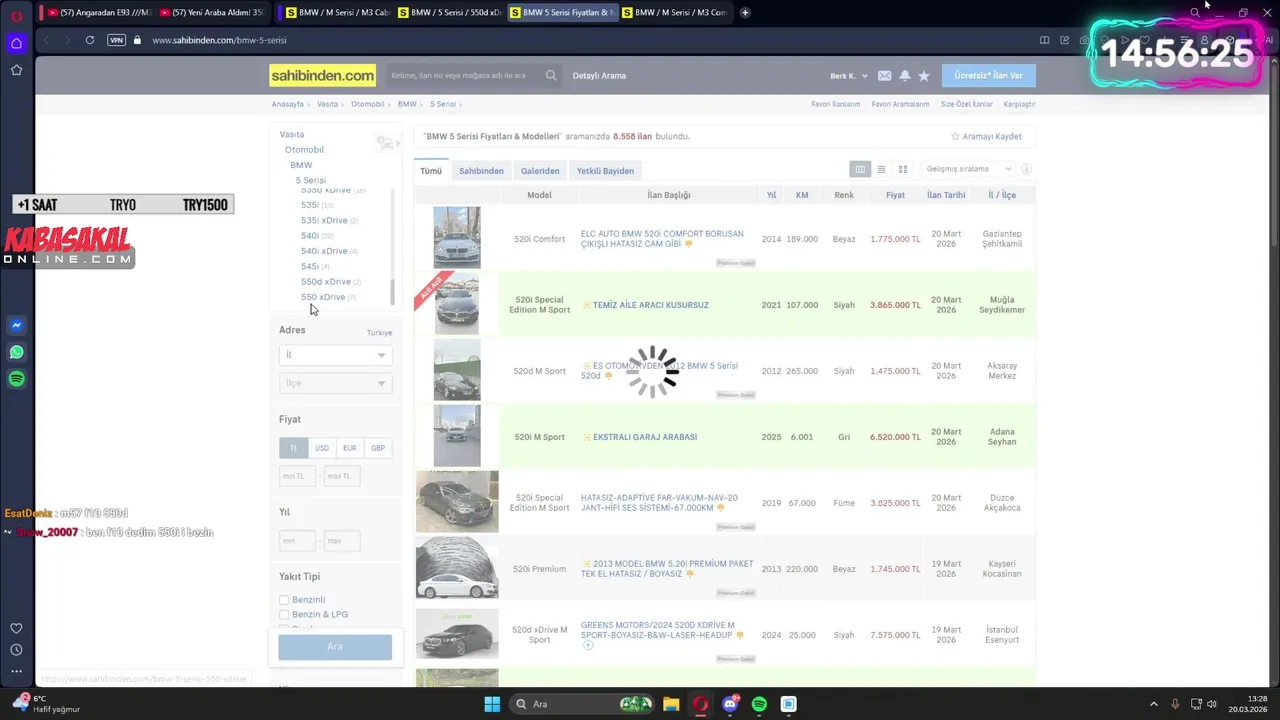Open Opera sidebar bookmarks star icon
Screen dimensions: 1280x720
(16, 70)
